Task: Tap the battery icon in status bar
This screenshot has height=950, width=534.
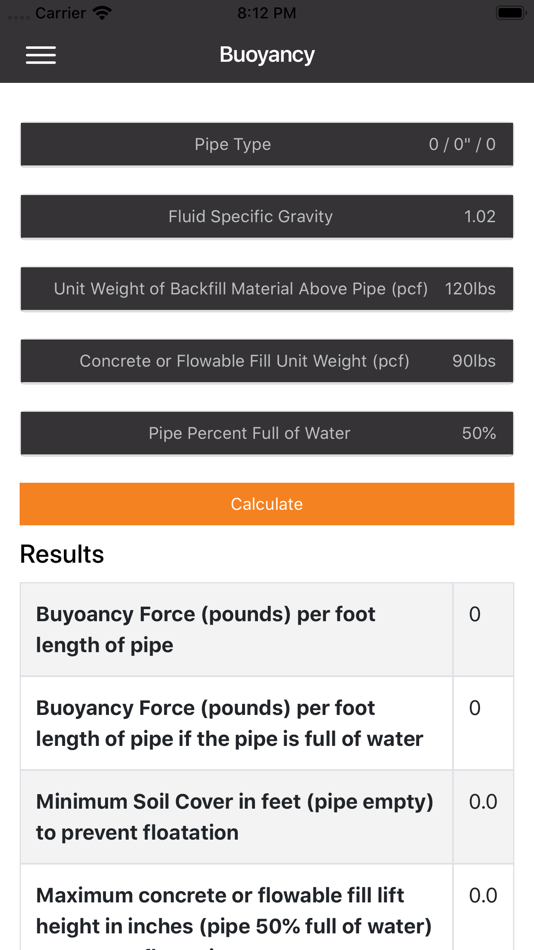Action: (510, 13)
